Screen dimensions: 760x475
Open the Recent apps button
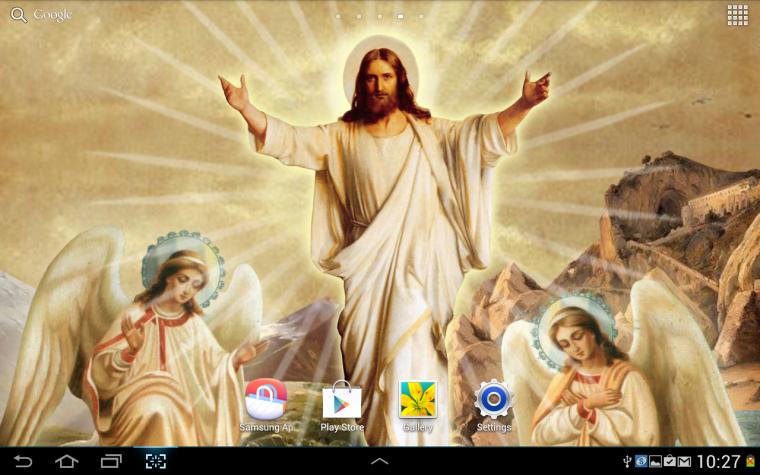[111, 461]
